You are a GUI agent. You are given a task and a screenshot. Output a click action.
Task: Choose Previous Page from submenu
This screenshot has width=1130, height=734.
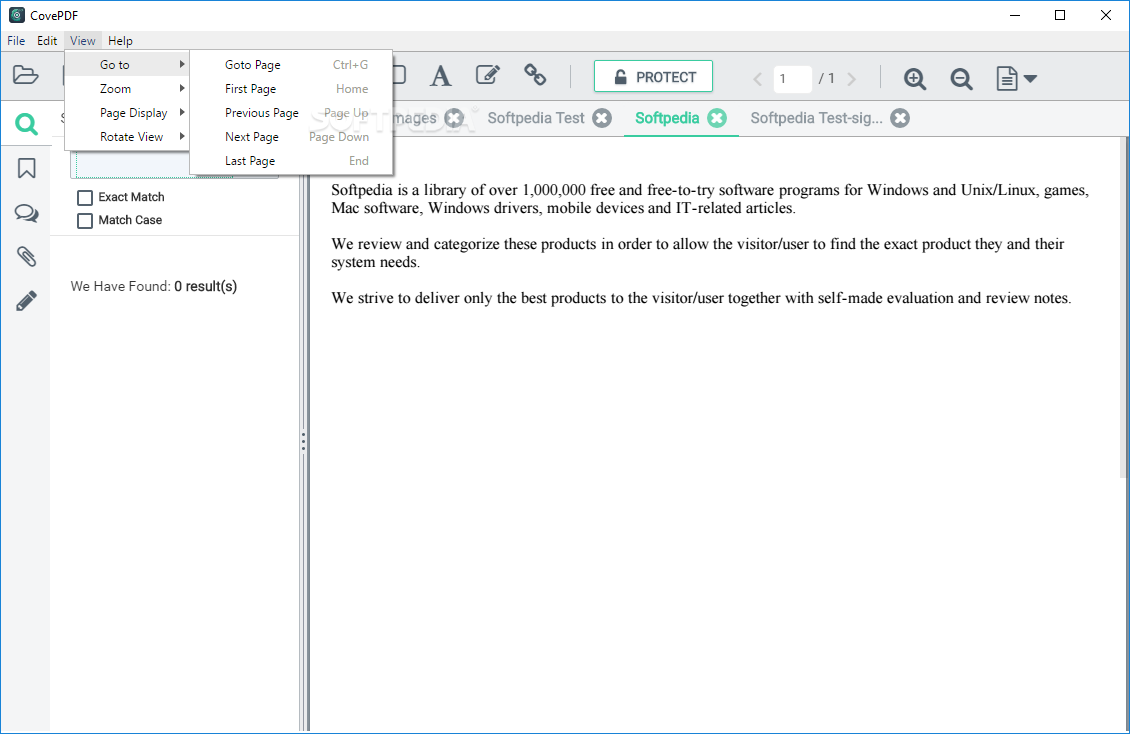(x=291, y=113)
